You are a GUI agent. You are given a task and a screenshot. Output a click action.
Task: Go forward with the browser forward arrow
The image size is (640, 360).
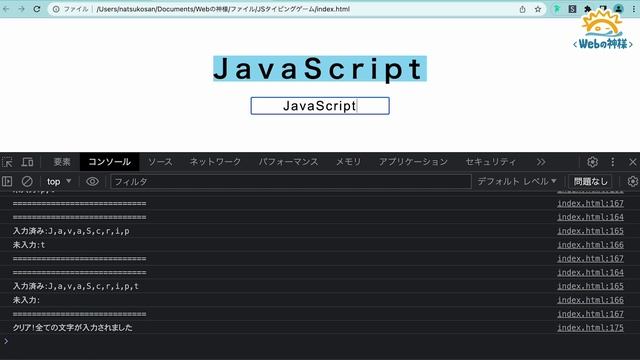(21, 9)
